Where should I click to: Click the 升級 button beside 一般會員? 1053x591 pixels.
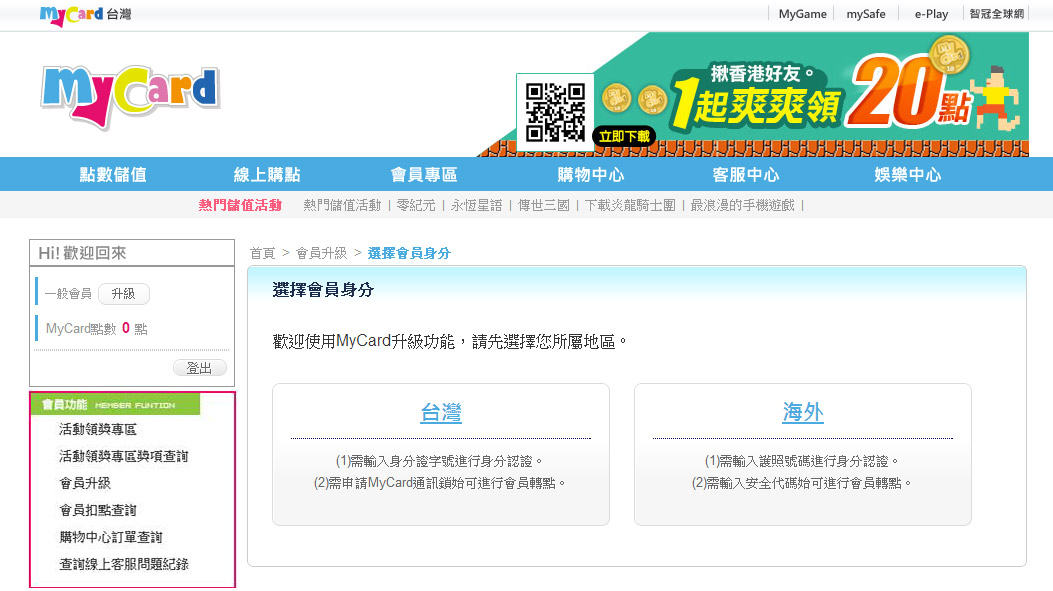pos(124,293)
